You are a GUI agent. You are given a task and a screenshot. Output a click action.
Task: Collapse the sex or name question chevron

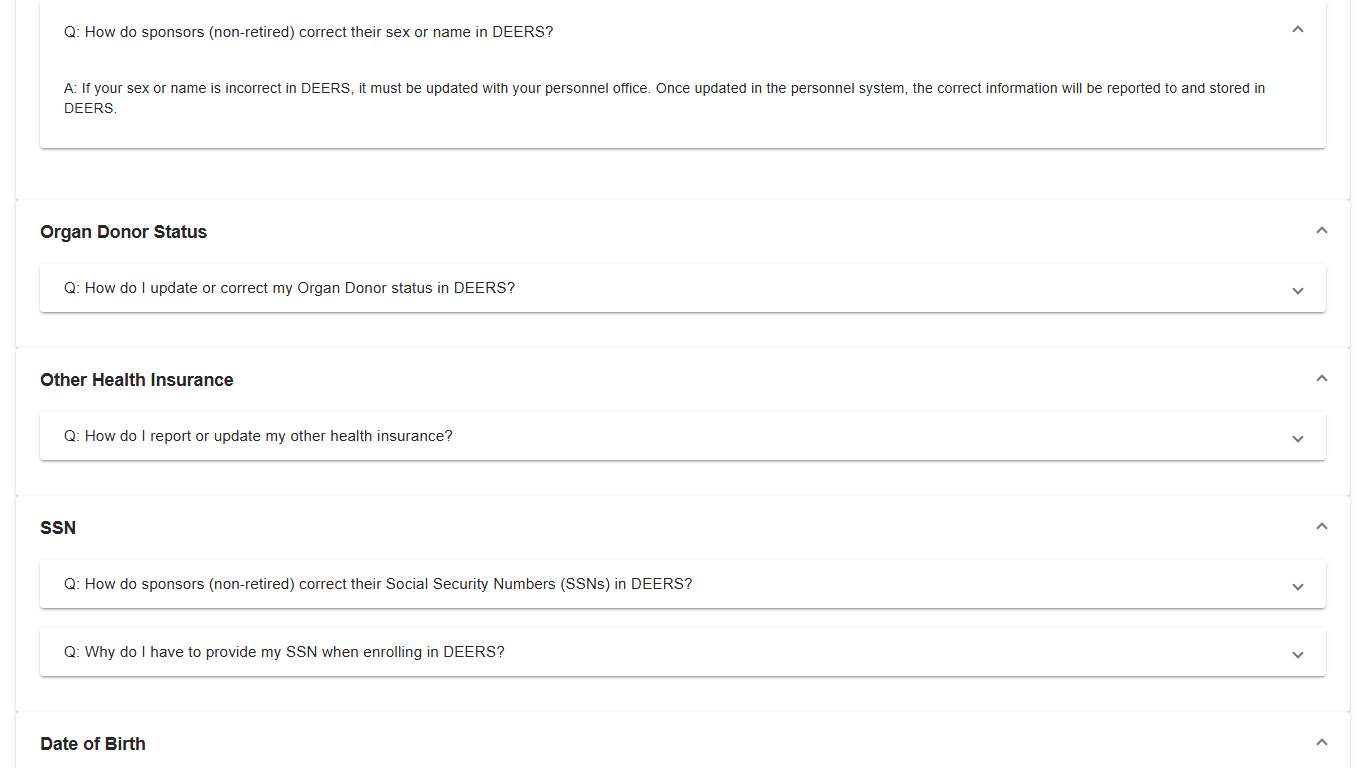point(1297,30)
